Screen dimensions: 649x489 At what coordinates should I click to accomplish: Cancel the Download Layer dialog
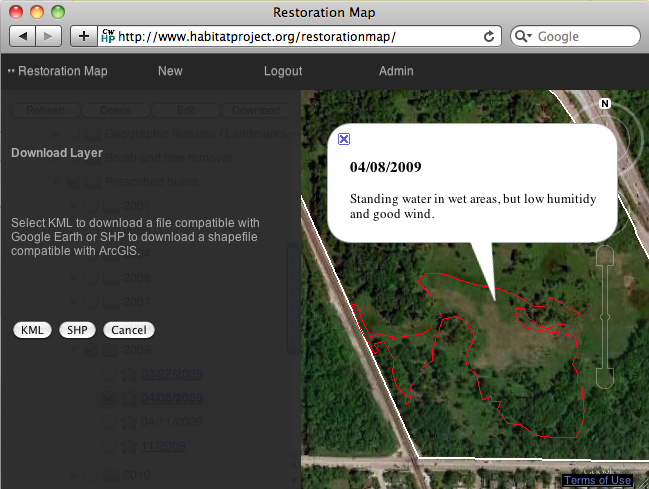click(x=129, y=330)
